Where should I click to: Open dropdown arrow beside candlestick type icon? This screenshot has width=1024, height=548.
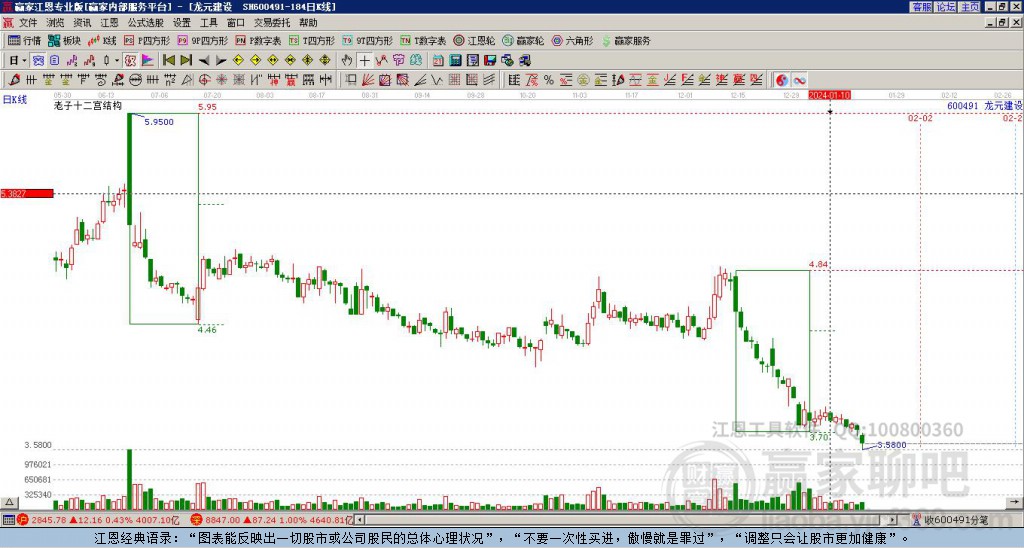[117, 61]
